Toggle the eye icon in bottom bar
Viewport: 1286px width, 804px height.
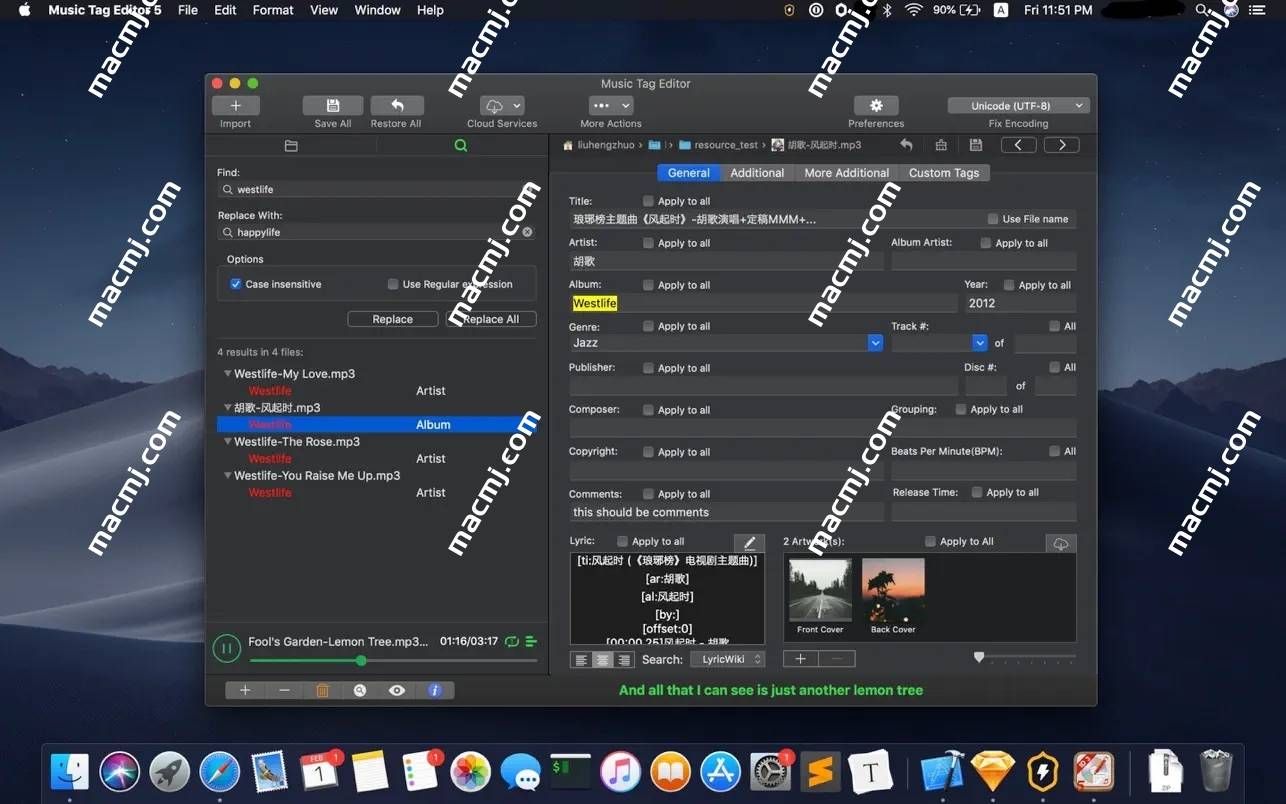[x=397, y=690]
